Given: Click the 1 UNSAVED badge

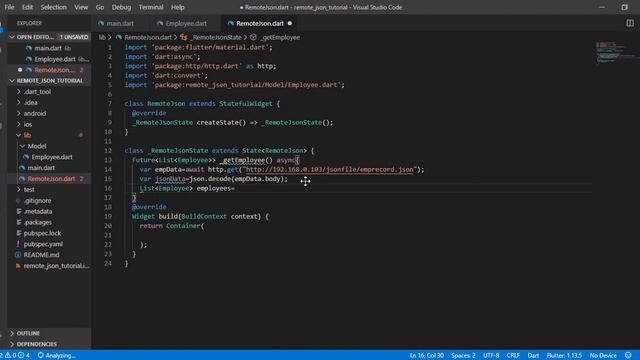Looking at the screenshot, I should [74, 37].
